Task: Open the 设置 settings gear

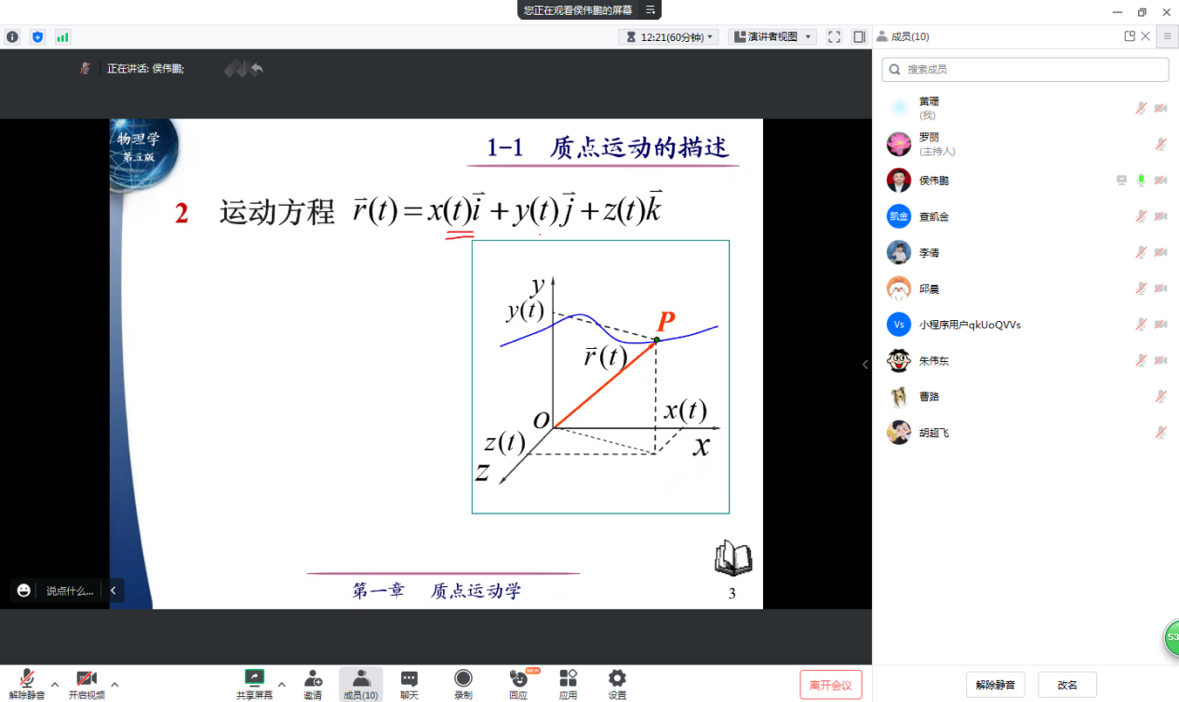Action: pos(617,684)
